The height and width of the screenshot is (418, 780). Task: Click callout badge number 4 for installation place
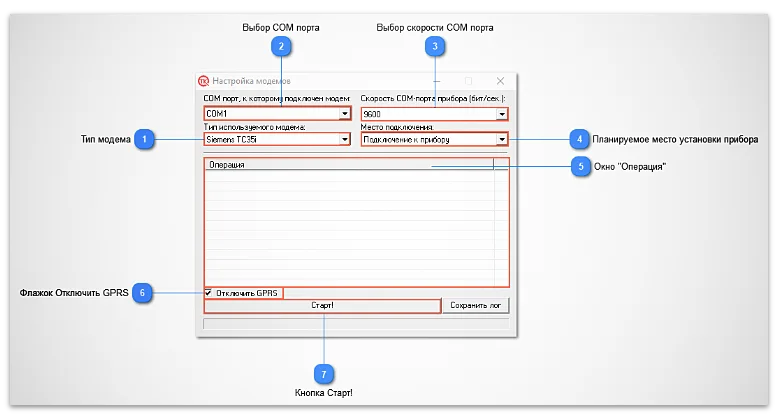(x=578, y=139)
